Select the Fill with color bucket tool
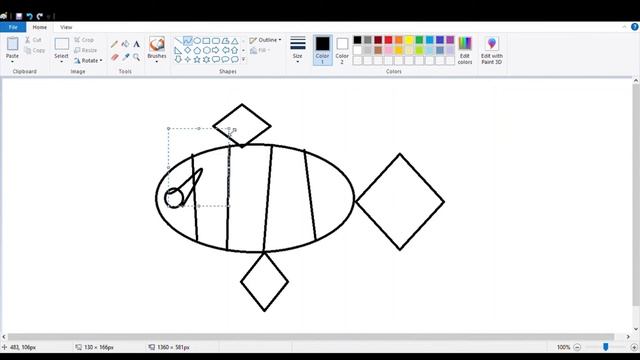 tap(126, 44)
